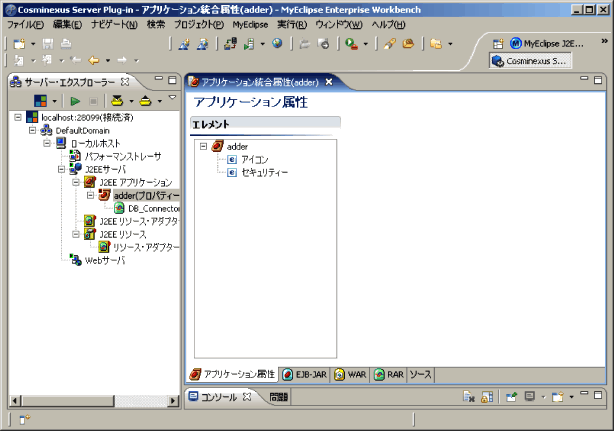Select アイコン element in the editor
Screen dimensions: 614x431
tap(255, 159)
